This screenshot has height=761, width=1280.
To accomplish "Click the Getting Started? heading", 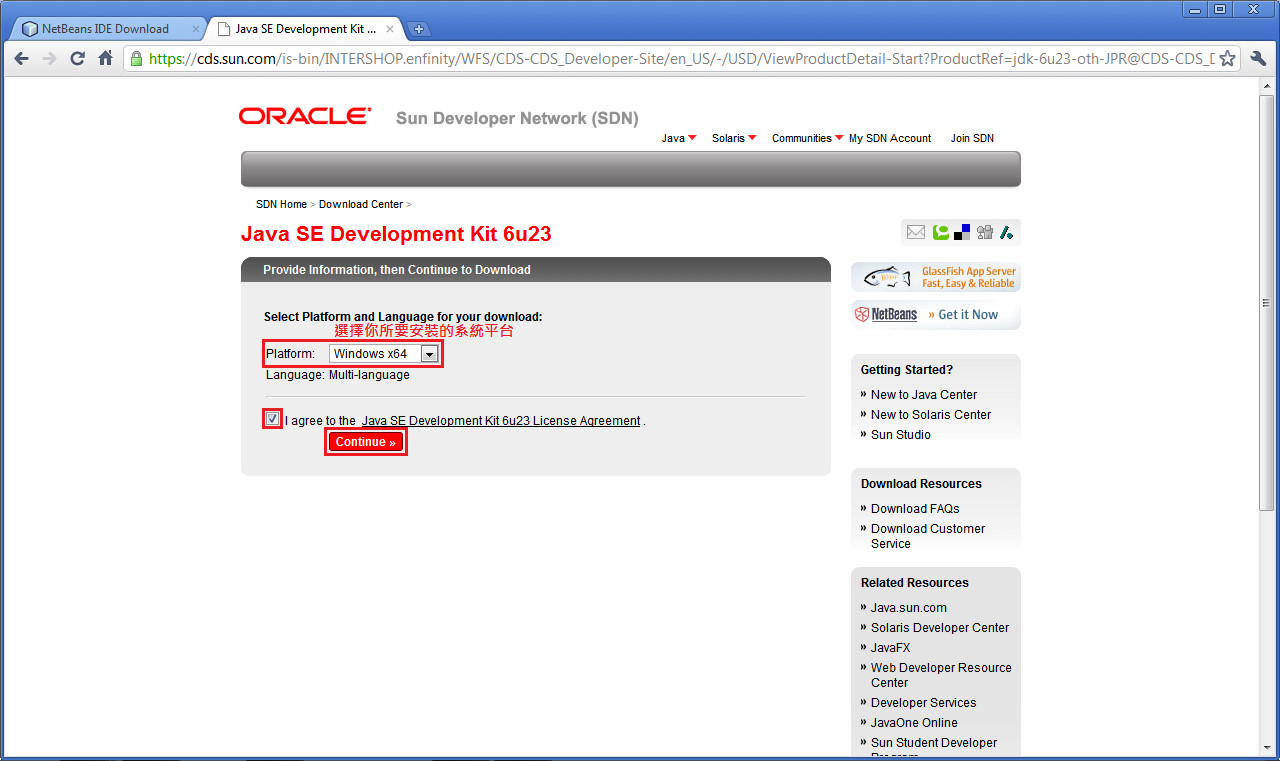I will [907, 370].
